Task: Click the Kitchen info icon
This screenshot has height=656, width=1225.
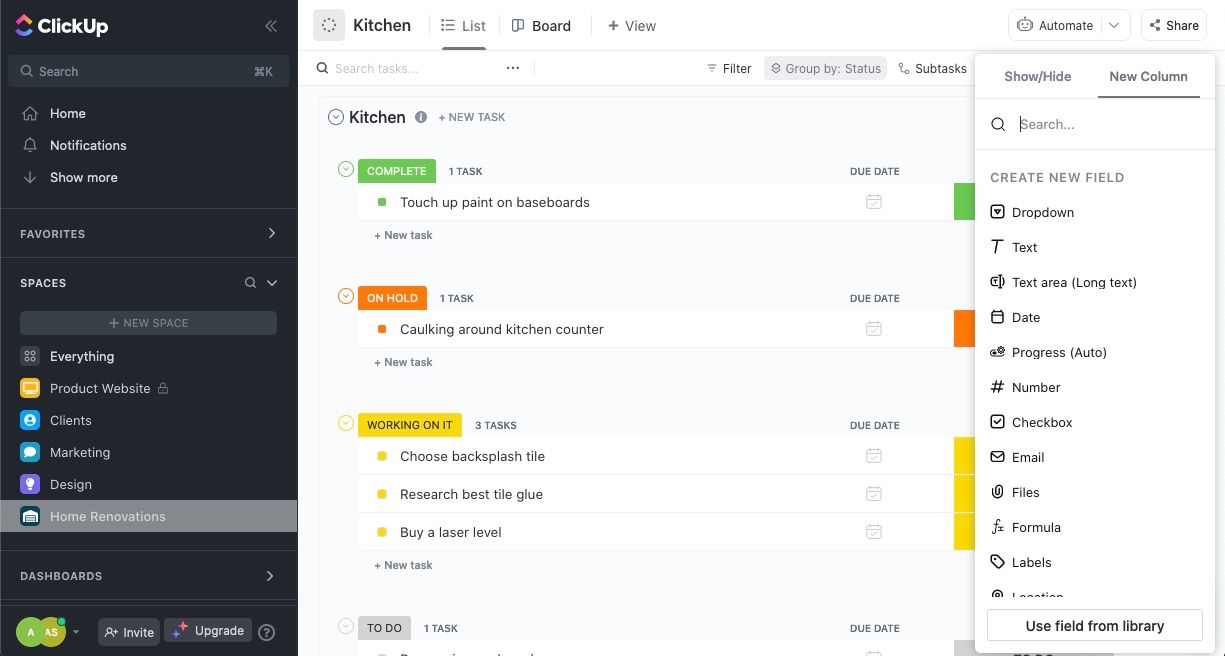Action: pos(421,117)
